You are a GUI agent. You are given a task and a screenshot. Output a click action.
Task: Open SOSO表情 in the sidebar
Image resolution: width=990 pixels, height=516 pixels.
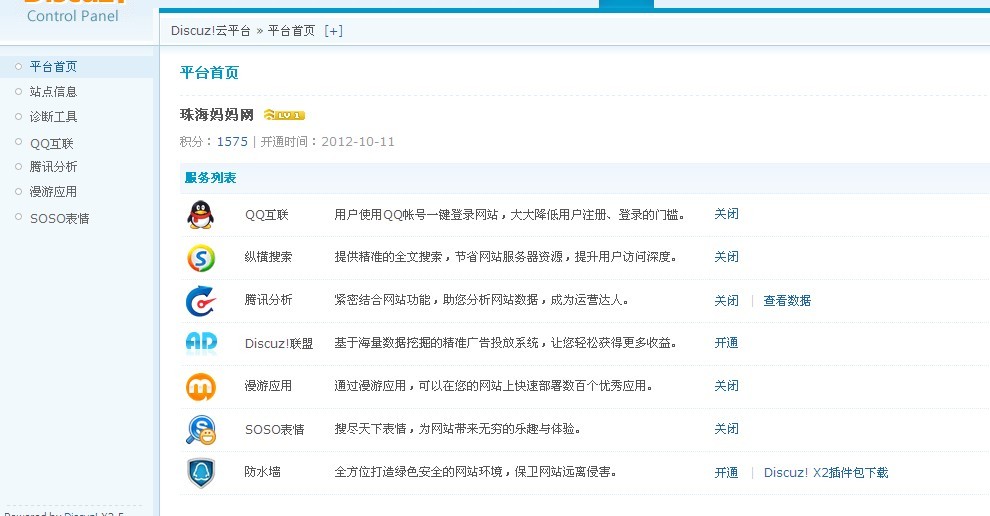(x=59, y=219)
